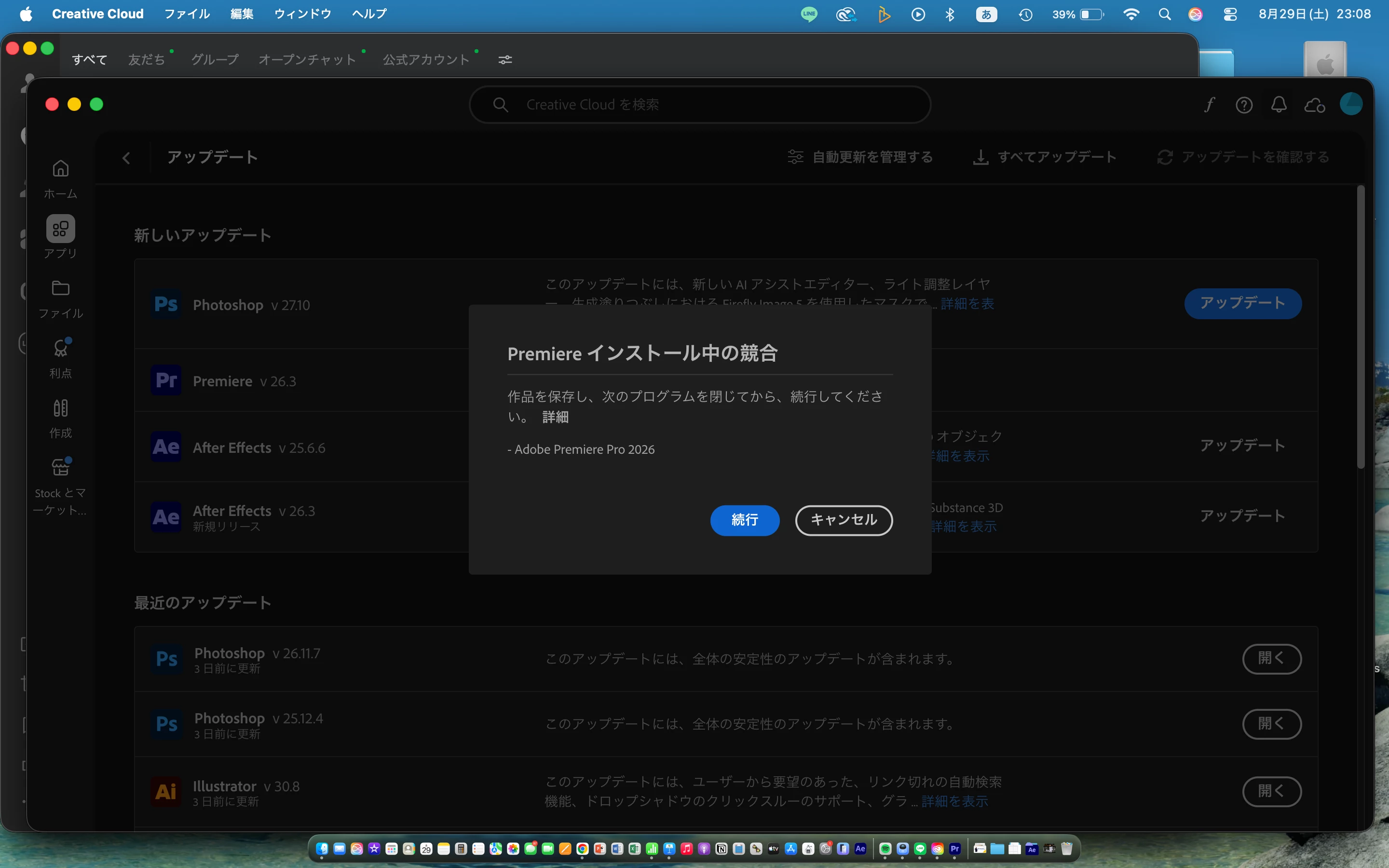Open Notion from the Dock
Image resolution: width=1389 pixels, height=868 pixels.
tap(722, 849)
